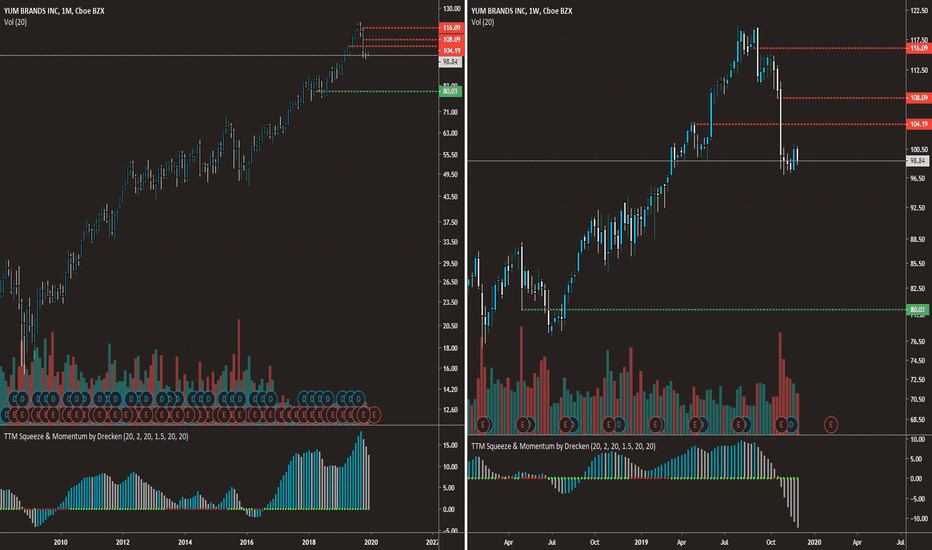Open TTM Squeeze & Momentum legend on weekly chart
The width and height of the screenshot is (932, 550).
coord(563,446)
